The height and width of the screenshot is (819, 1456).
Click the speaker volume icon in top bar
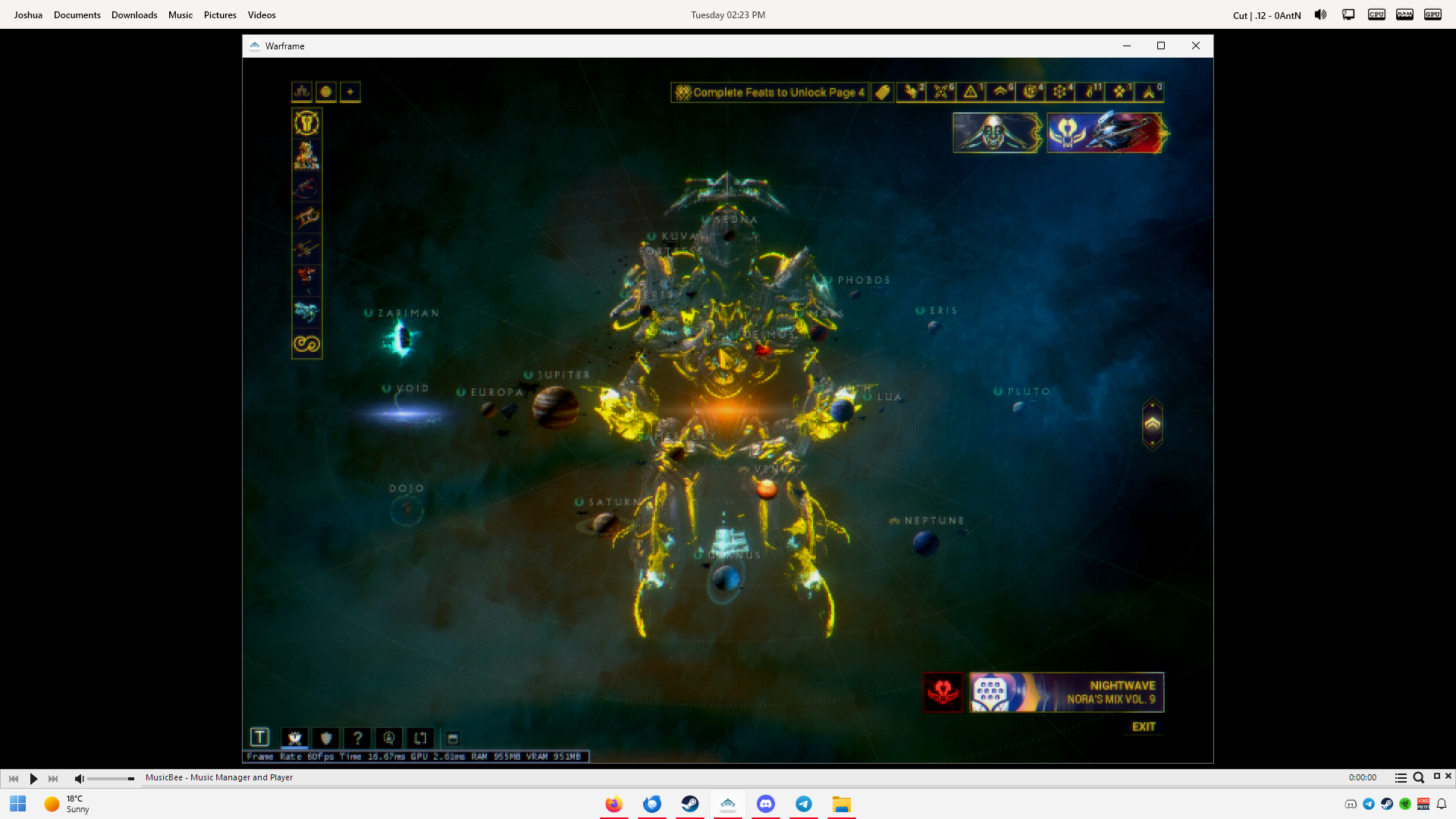[1320, 14]
